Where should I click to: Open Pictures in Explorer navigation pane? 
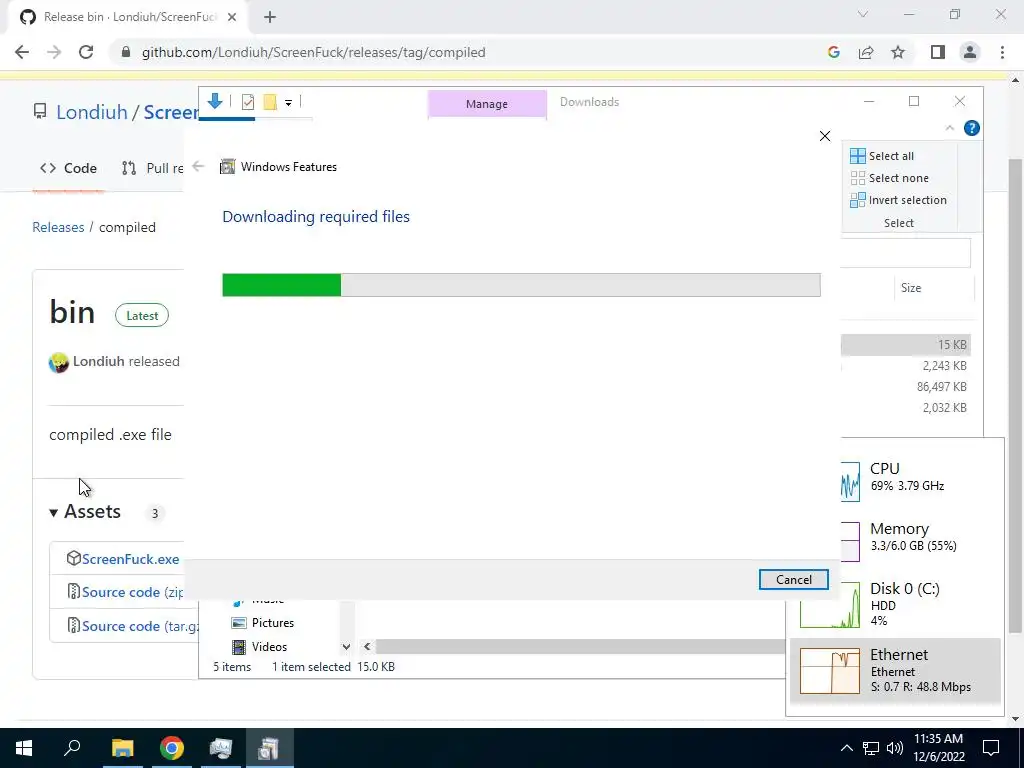[263, 623]
